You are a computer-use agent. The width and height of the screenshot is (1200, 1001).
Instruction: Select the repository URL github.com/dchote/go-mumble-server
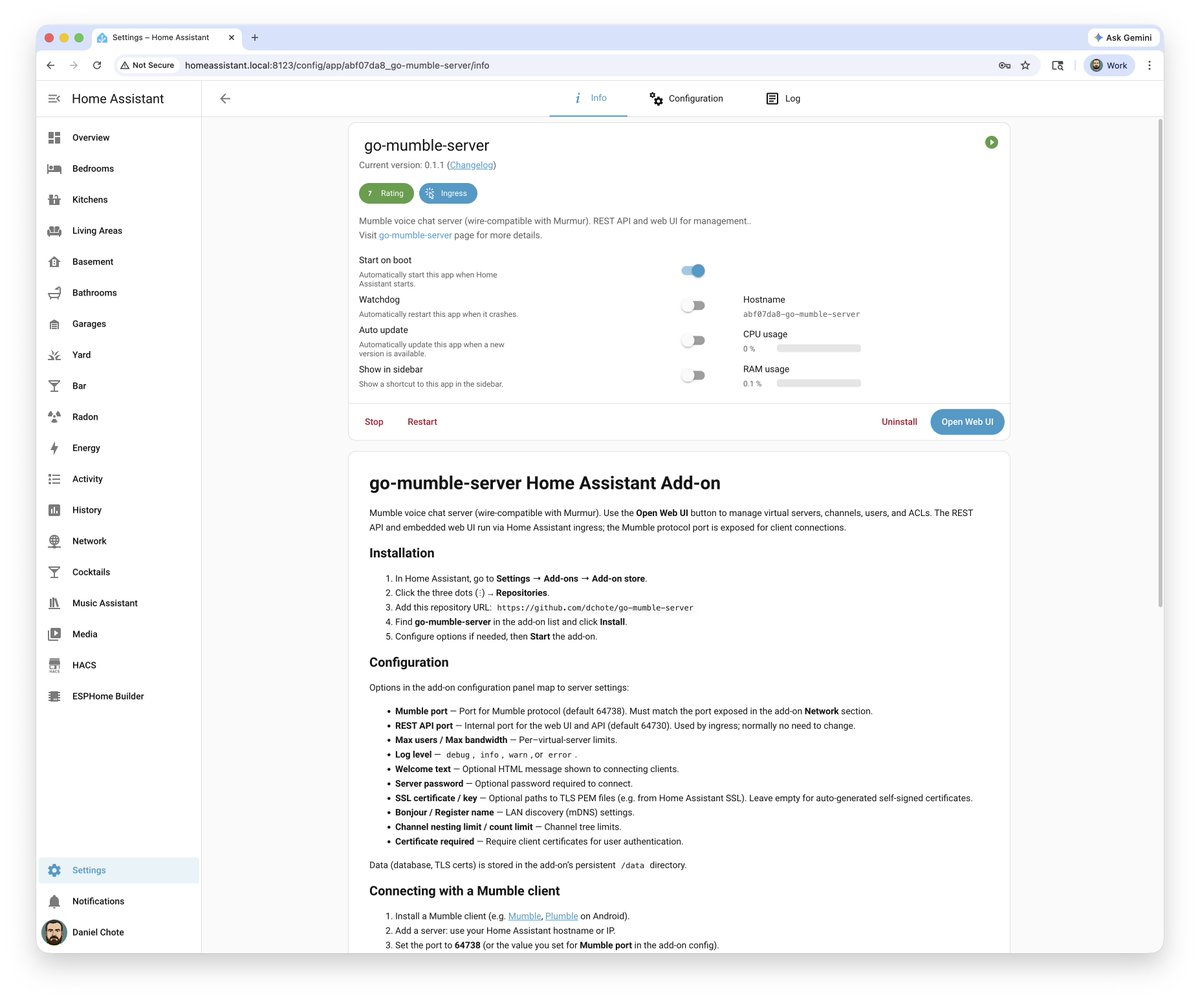pyautogui.click(x=595, y=607)
